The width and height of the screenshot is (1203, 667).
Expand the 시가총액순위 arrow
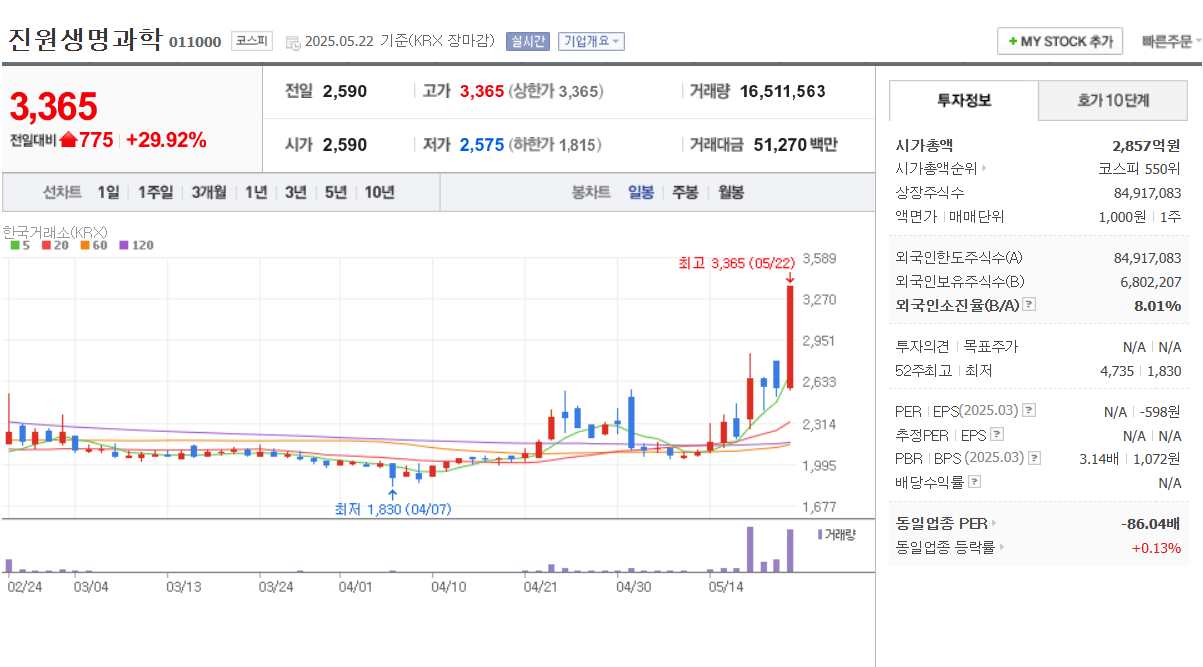pos(984,169)
